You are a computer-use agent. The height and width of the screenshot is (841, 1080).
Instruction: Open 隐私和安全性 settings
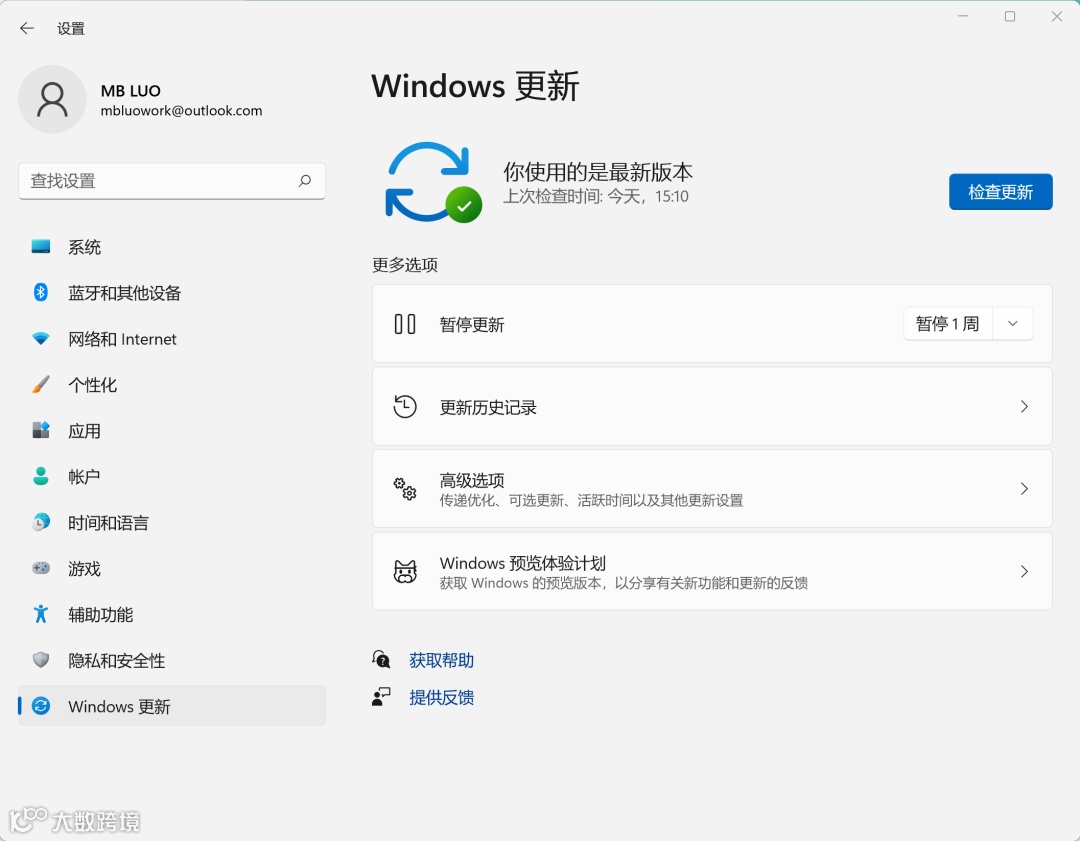(172, 660)
